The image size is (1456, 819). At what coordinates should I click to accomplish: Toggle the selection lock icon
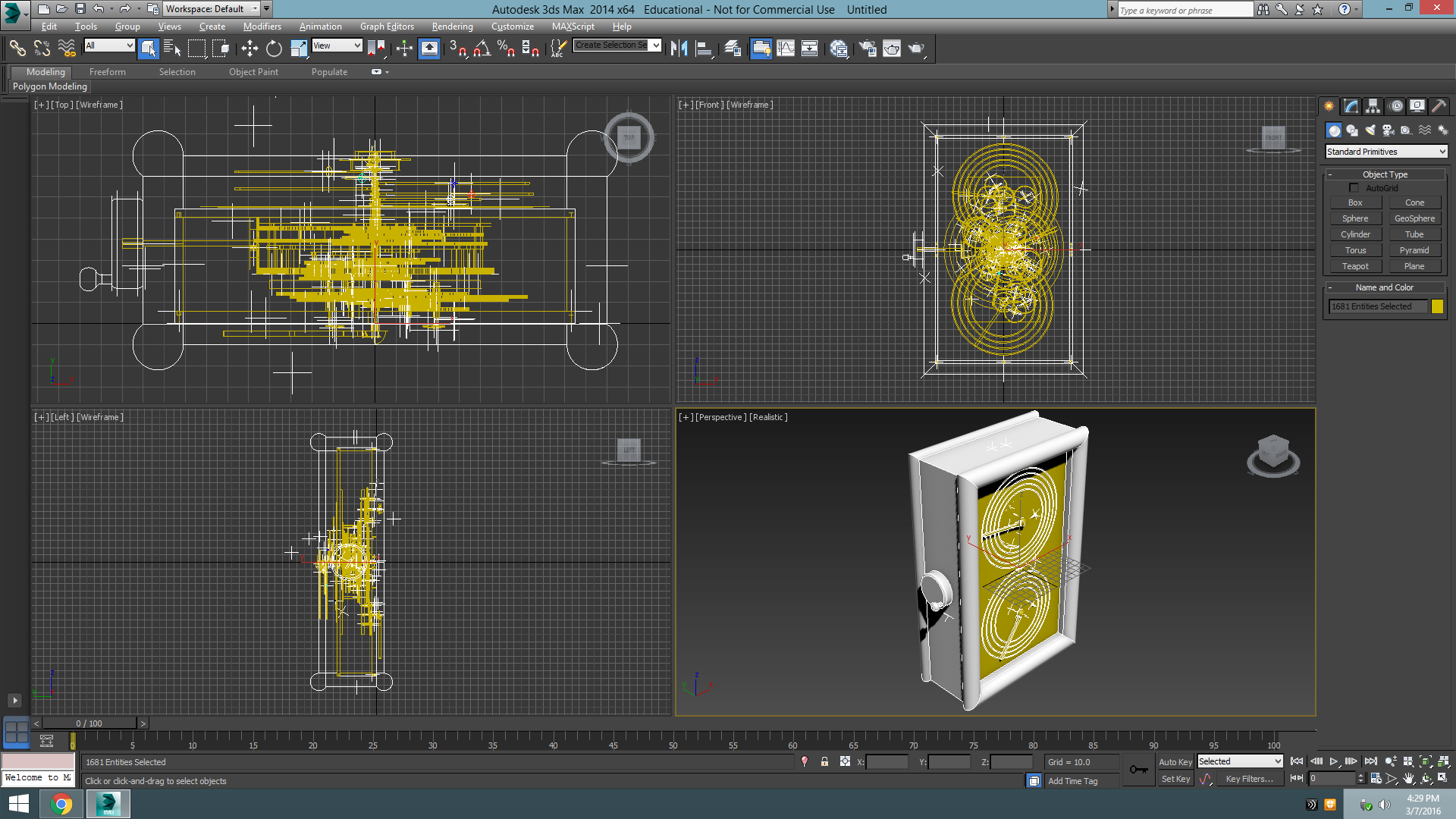[824, 761]
